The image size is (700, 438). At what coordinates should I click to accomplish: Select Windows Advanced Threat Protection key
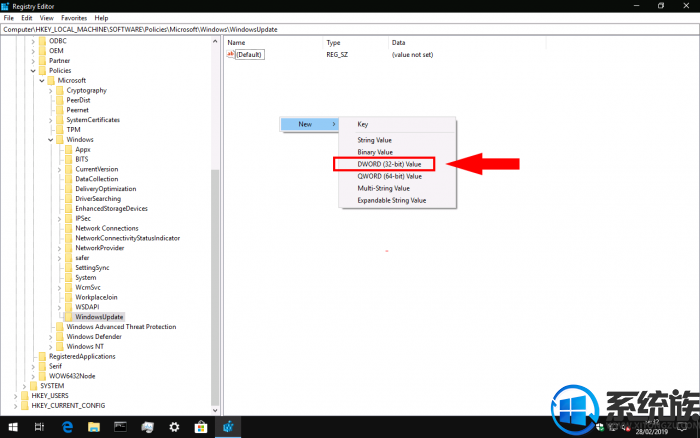tap(121, 327)
